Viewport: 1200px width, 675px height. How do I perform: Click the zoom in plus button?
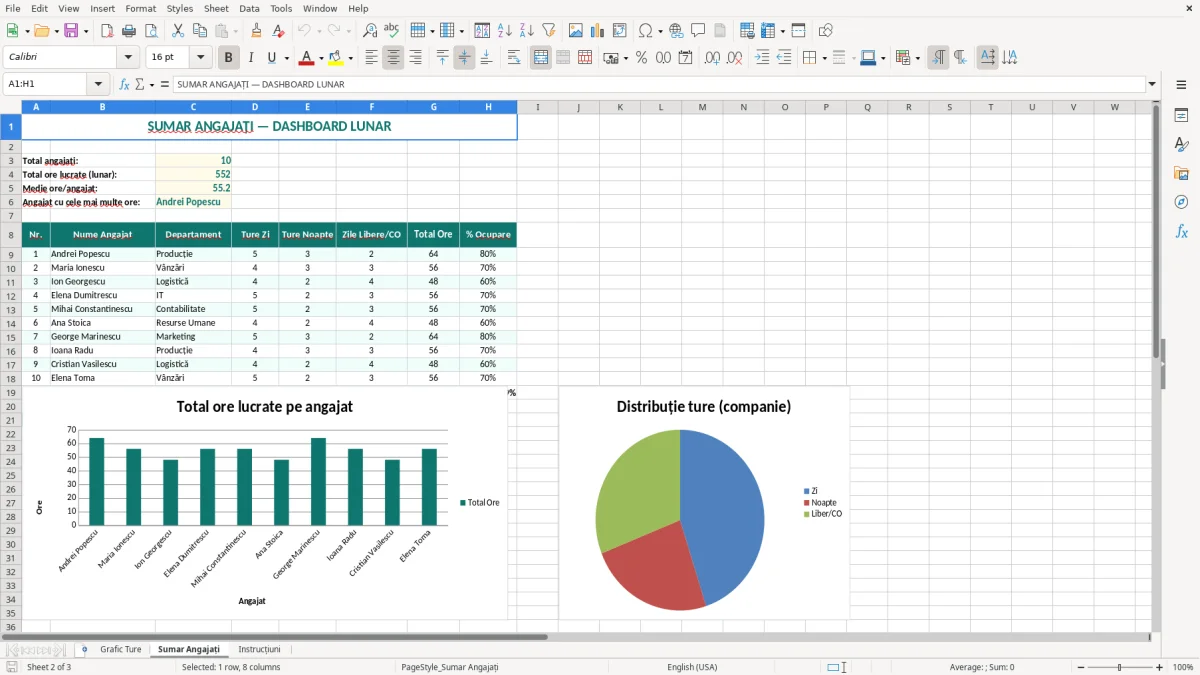point(1160,667)
